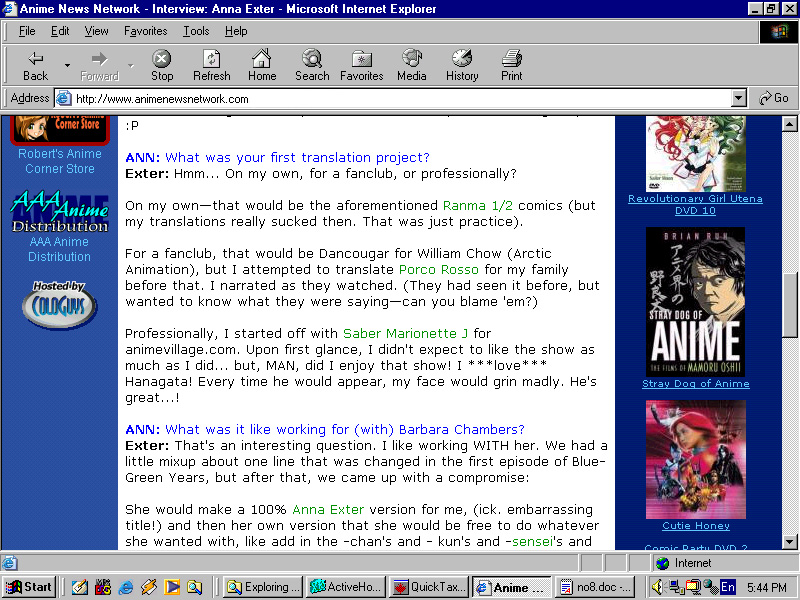This screenshot has height=600, width=800.
Task: Expand the Address bar dropdown list
Action: [x=738, y=98]
